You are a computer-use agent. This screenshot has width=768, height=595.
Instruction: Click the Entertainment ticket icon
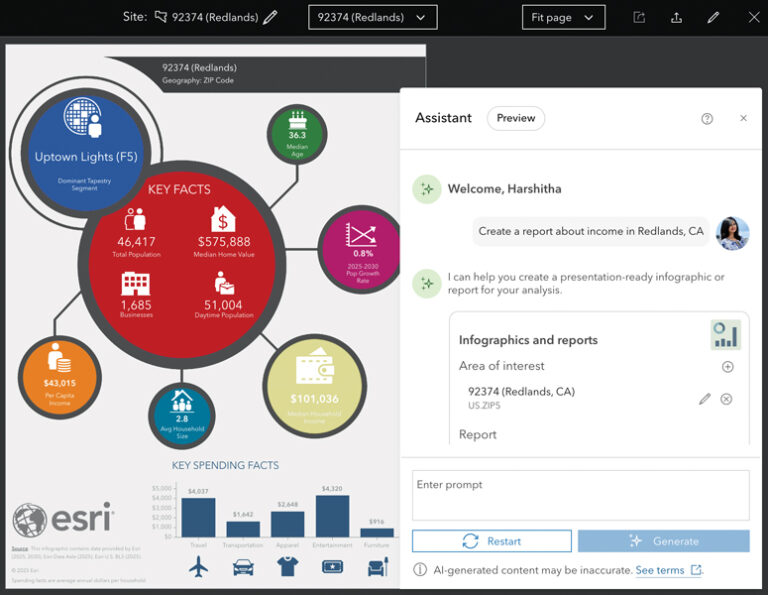pyautogui.click(x=333, y=567)
